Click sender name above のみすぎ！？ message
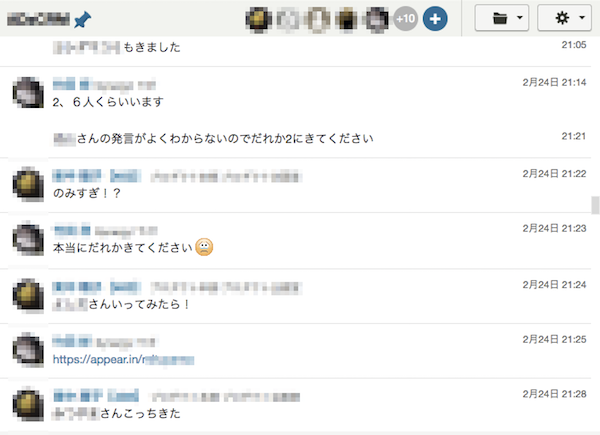Viewport: 600px width, 435px height. coord(96,176)
